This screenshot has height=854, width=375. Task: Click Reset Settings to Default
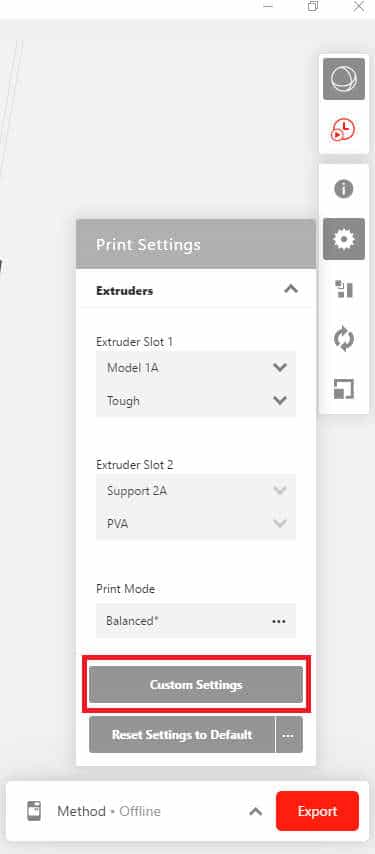182,735
